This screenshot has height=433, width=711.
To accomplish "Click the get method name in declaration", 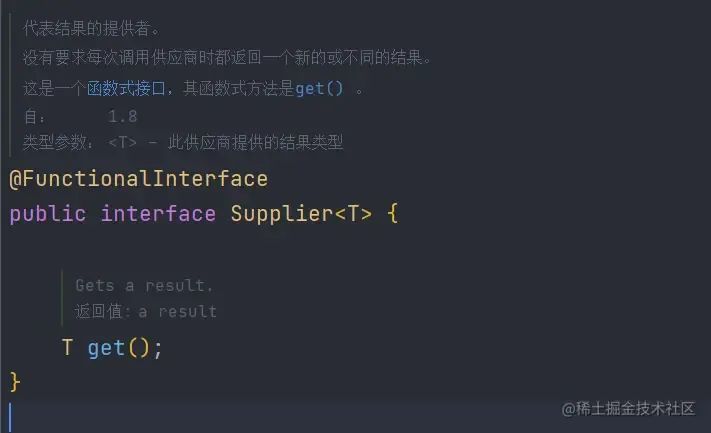I will point(106,348).
